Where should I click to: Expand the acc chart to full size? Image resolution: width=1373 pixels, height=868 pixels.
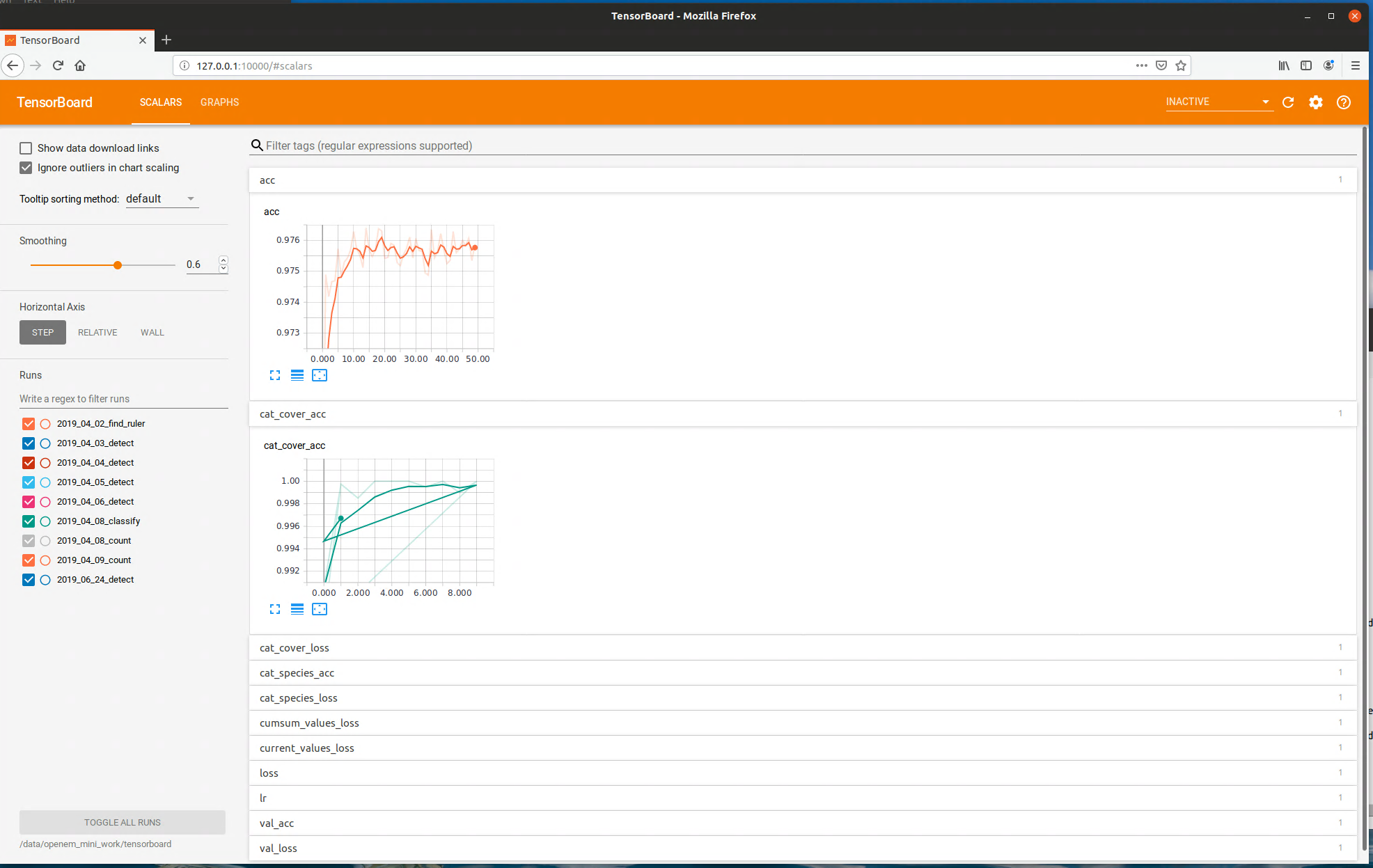[275, 375]
